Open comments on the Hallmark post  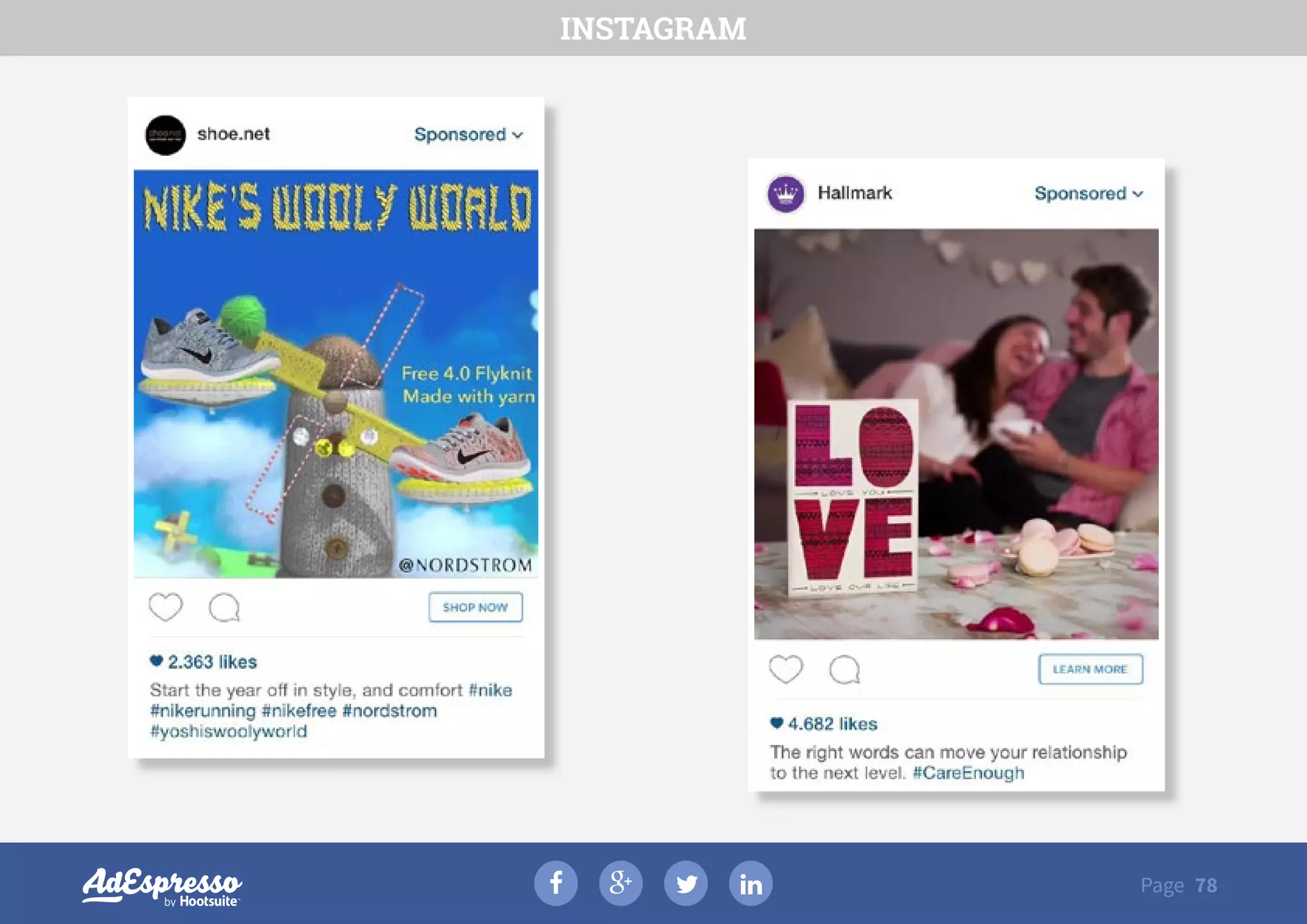pos(845,670)
